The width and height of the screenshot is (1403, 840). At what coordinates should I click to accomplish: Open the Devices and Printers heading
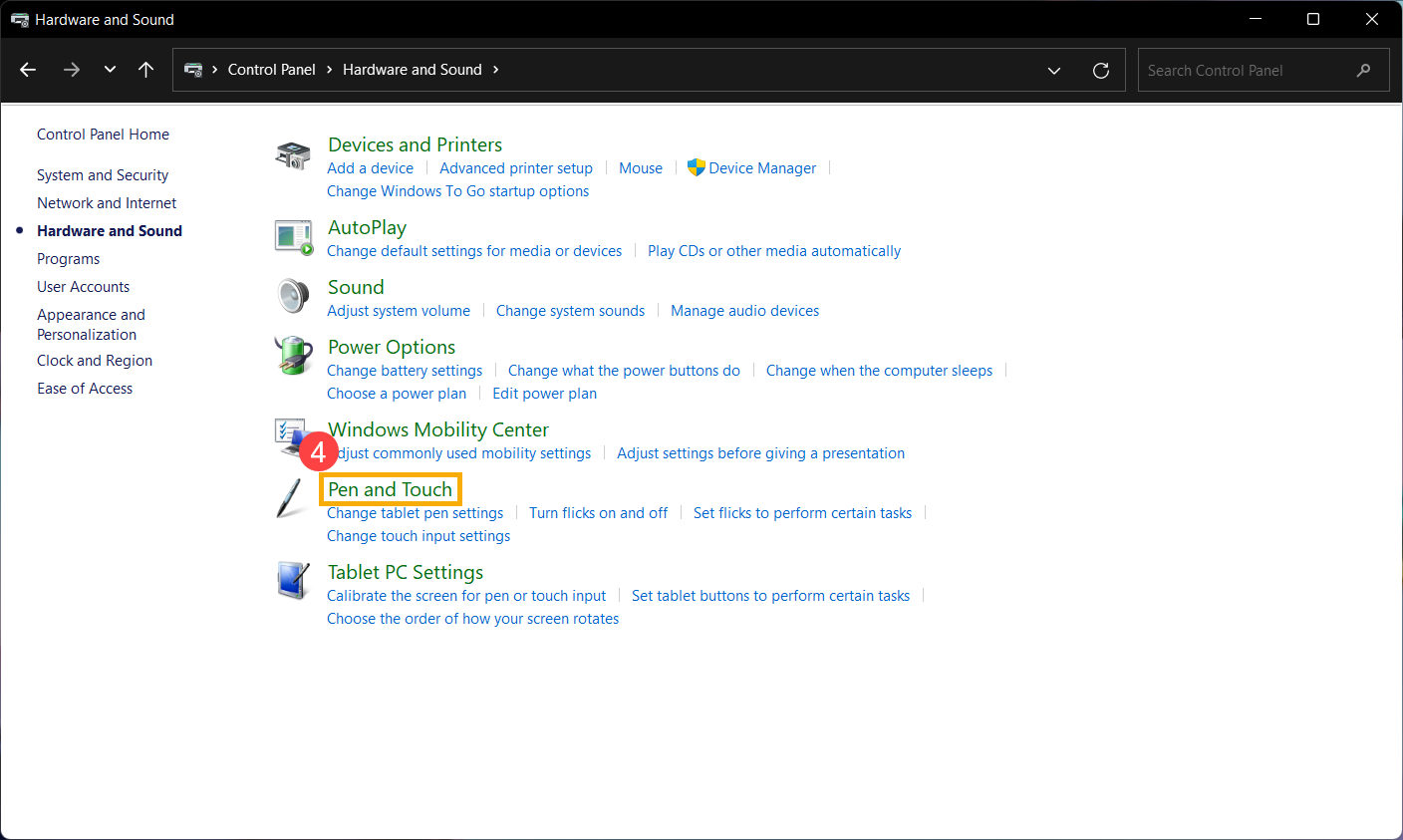tap(415, 144)
